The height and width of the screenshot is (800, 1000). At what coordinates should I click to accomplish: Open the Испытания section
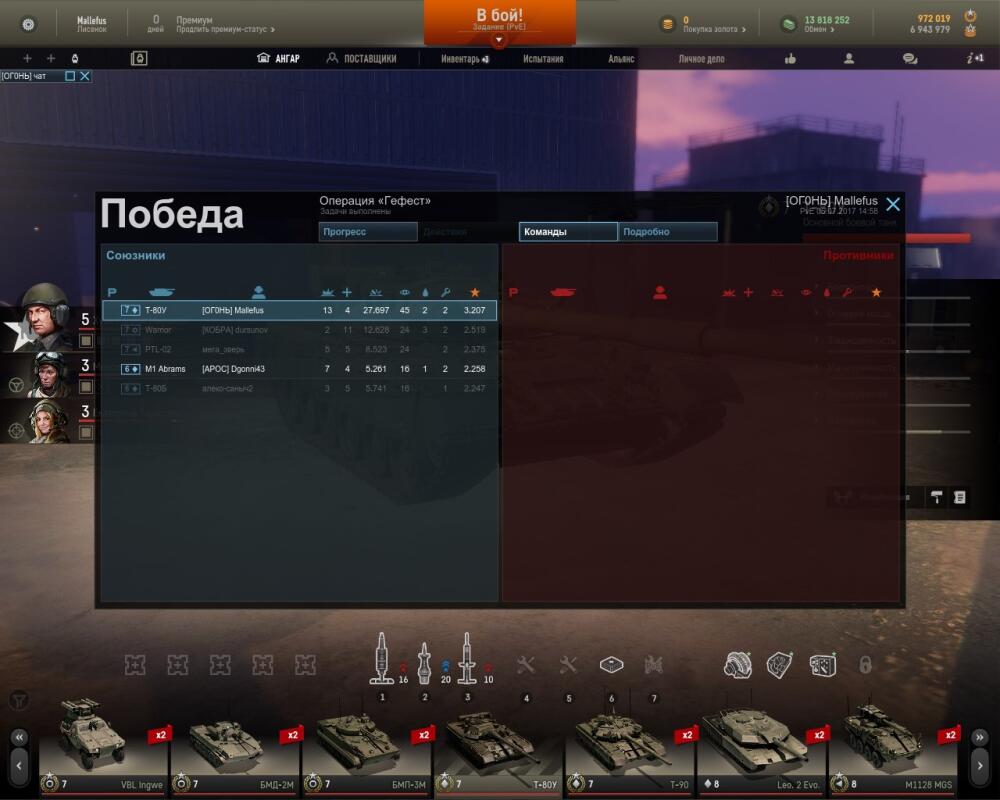[543, 59]
